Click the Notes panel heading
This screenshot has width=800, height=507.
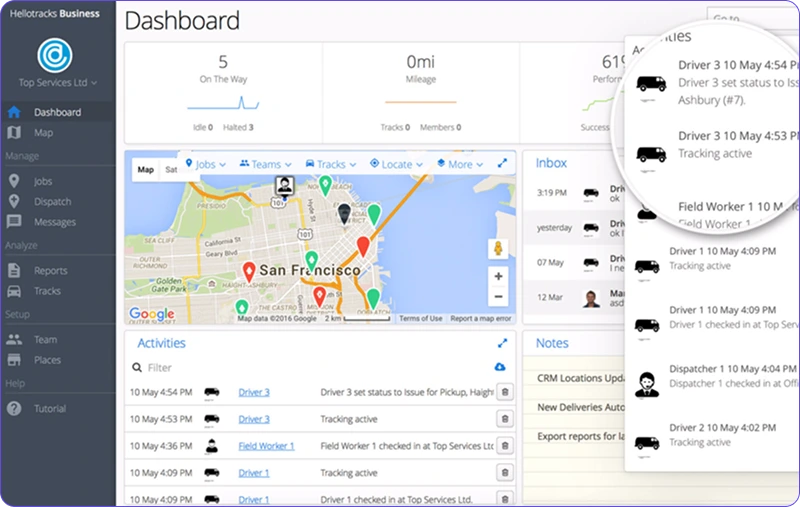[x=552, y=343]
